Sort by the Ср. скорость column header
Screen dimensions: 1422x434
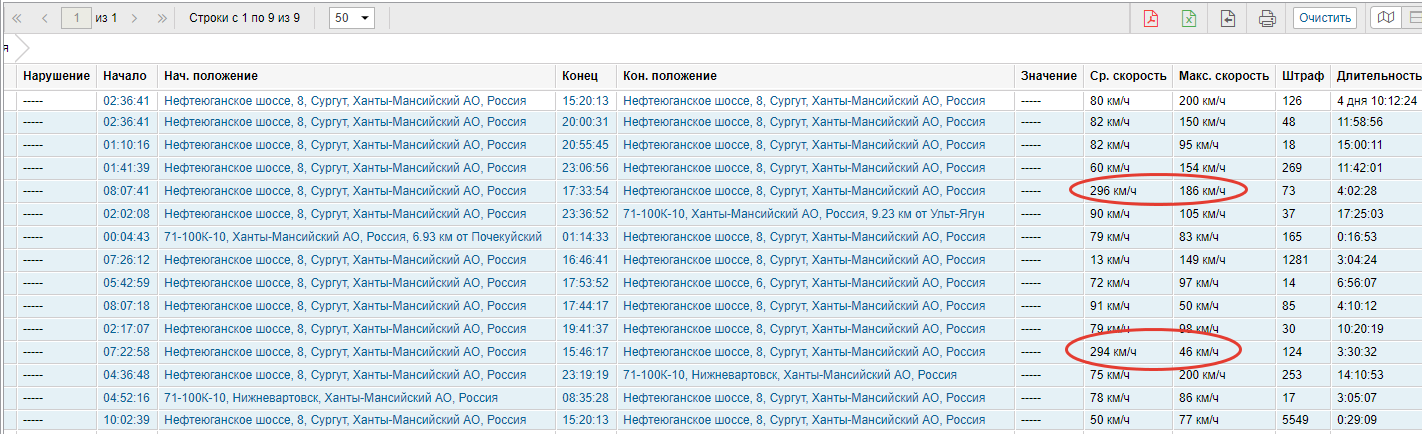1128,76
